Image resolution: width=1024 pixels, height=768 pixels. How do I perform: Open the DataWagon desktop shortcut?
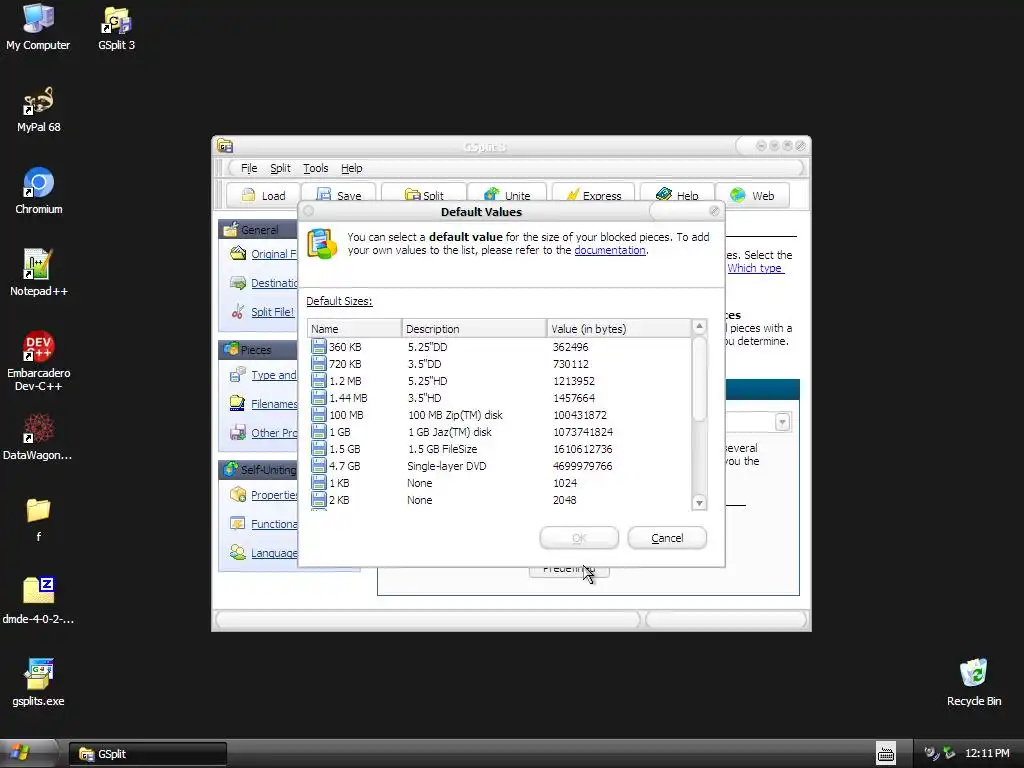(38, 436)
